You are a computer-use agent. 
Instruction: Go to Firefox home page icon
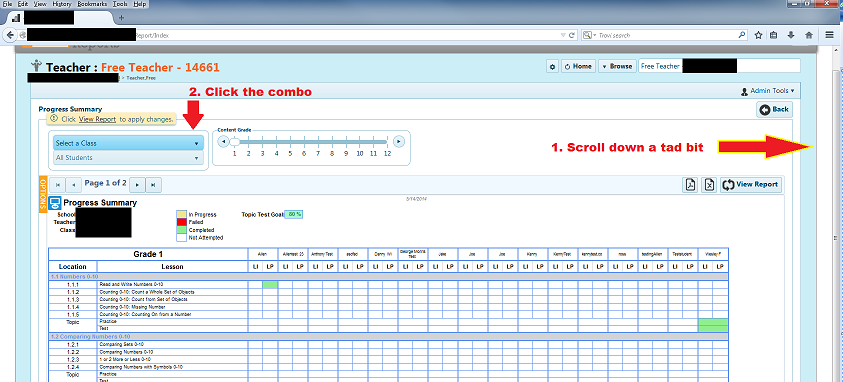[x=809, y=35]
